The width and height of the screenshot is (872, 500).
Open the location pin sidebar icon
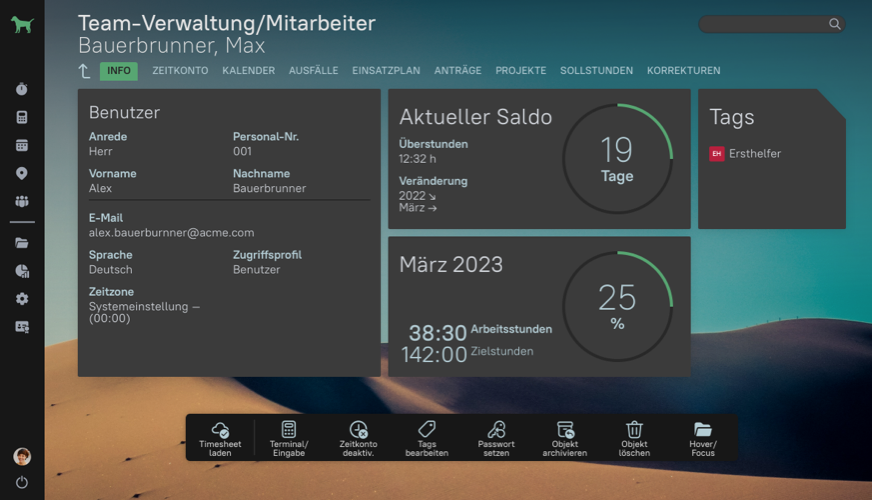[22, 174]
